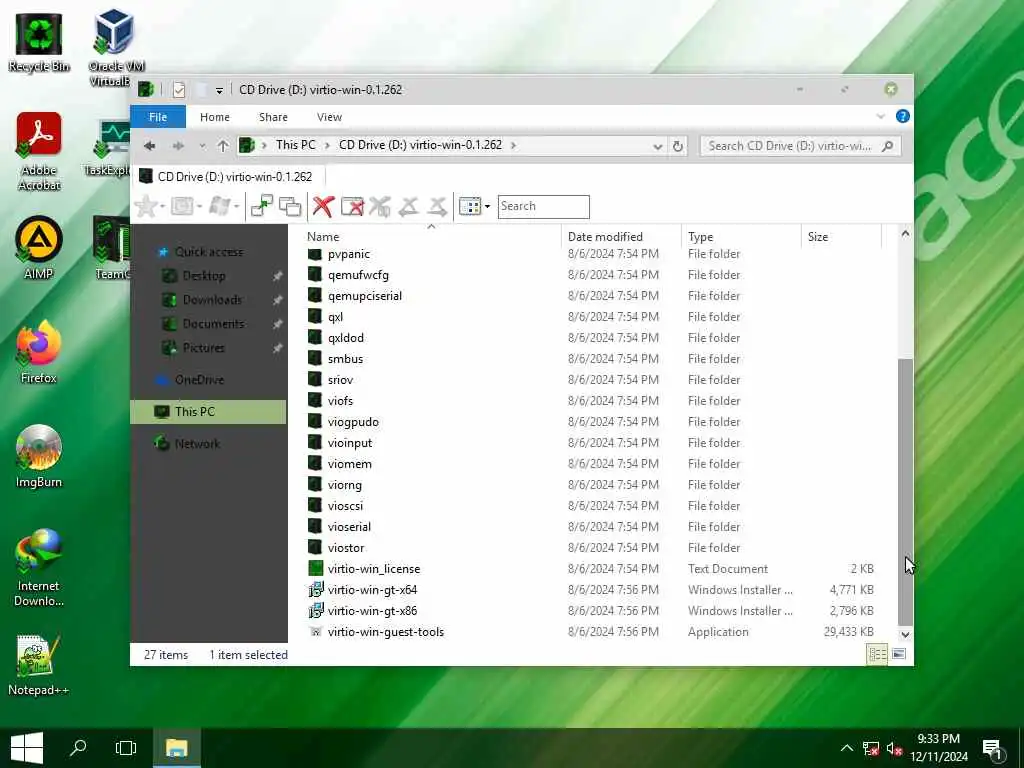Viewport: 1024px width, 768px height.
Task: Click the red X delete toolbar icon
Action: [x=323, y=206]
